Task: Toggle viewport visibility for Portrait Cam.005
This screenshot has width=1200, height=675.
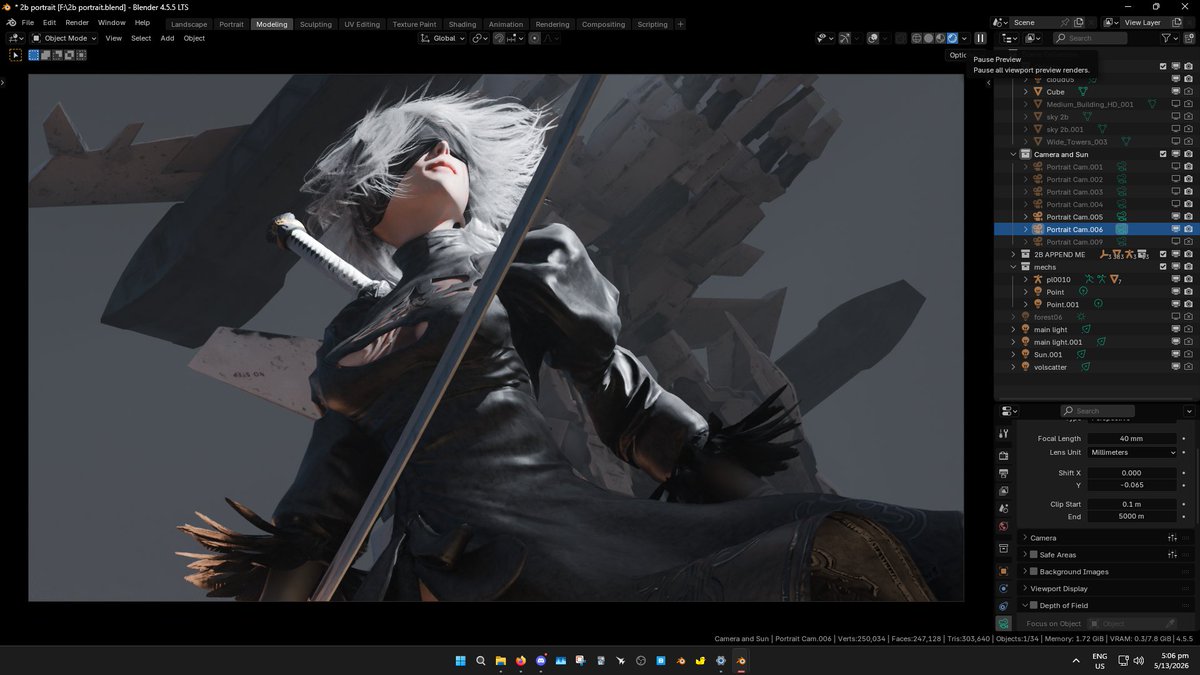Action: [1176, 217]
